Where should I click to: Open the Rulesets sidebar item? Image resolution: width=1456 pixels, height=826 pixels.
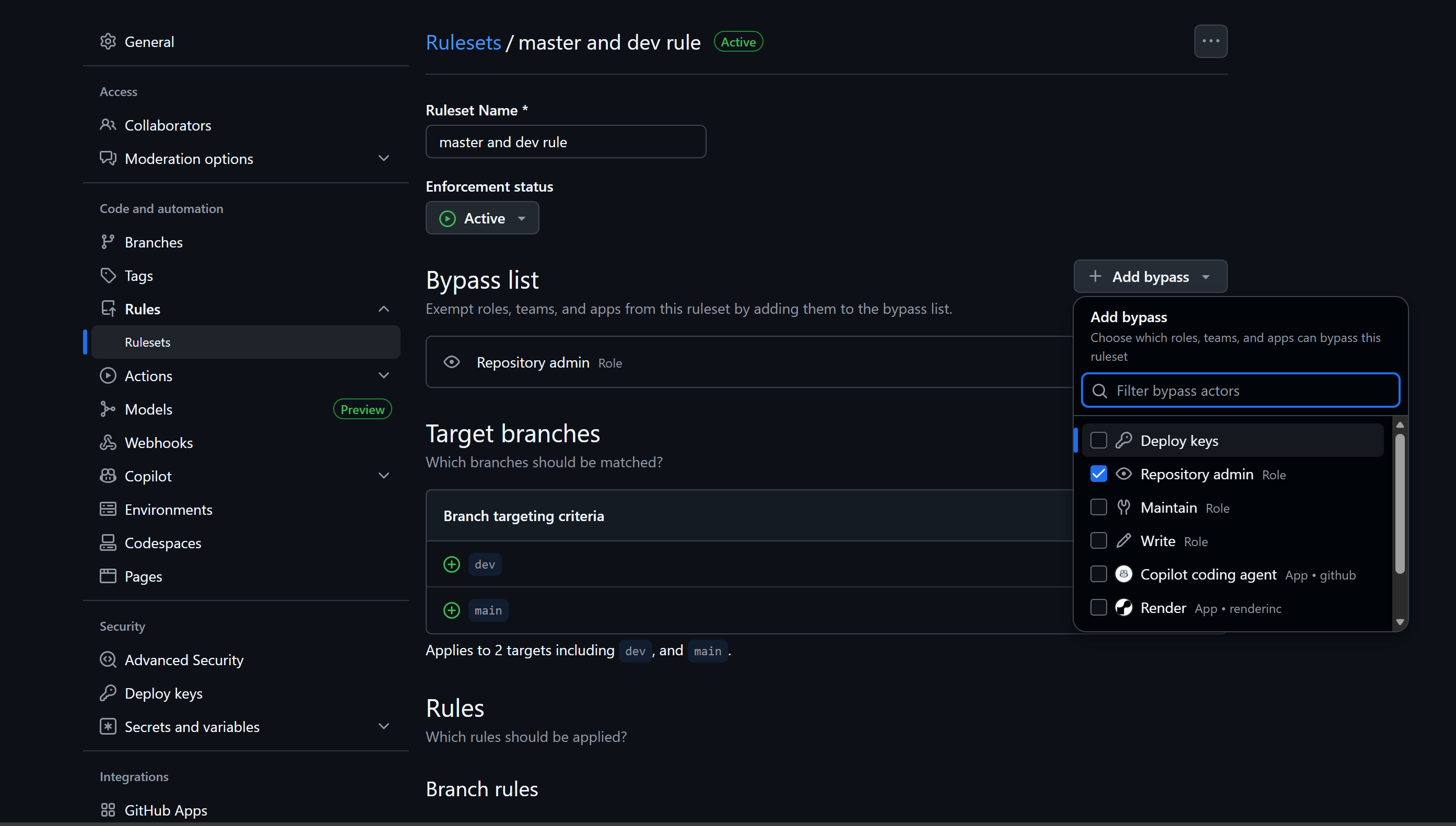tap(147, 342)
